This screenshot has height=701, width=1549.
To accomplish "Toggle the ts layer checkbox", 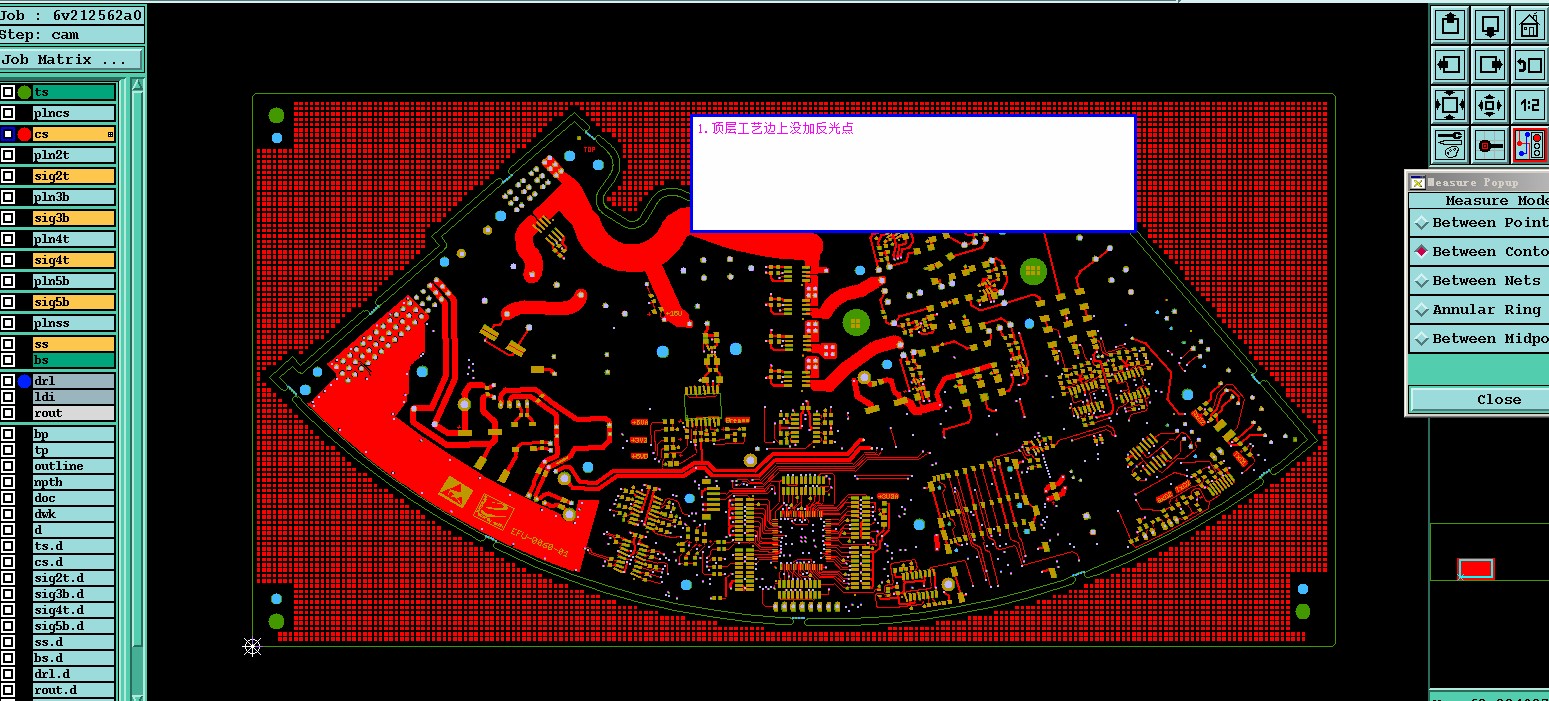I will point(8,92).
